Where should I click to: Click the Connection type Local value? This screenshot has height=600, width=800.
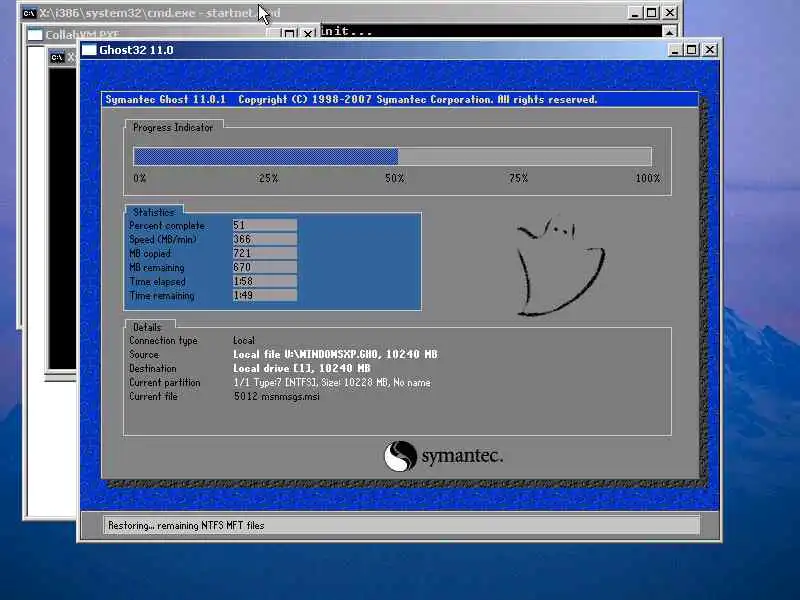click(244, 340)
